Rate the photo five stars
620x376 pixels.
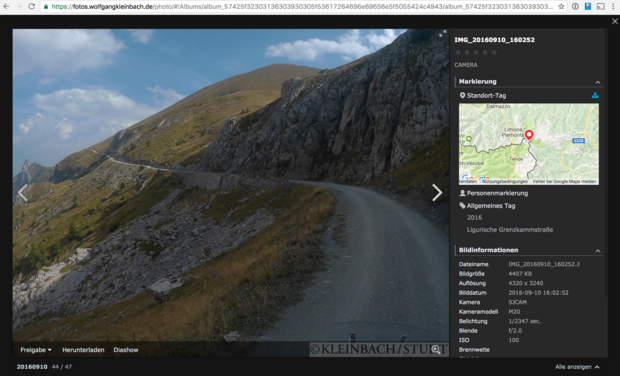pos(494,53)
